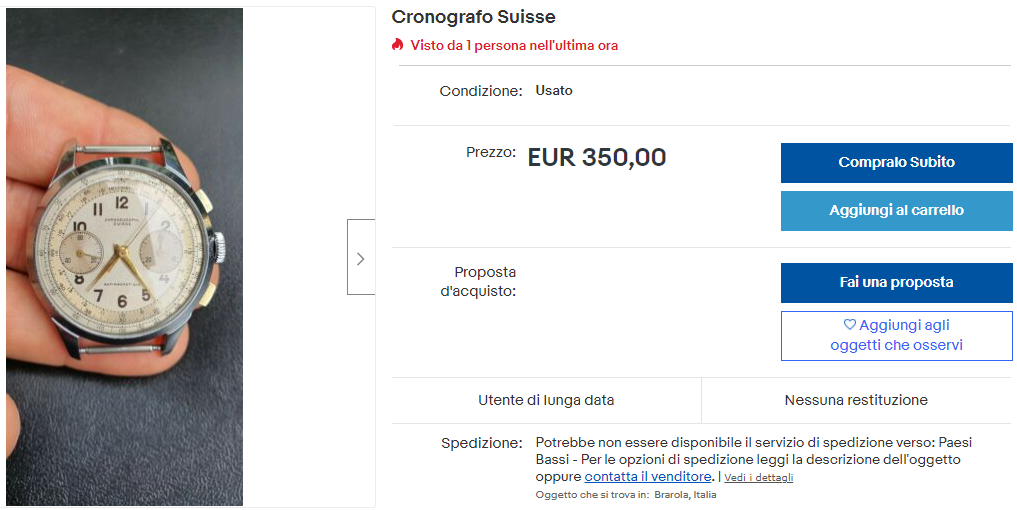Image resolution: width=1017 pixels, height=510 pixels.
Task: Click the Brarola, Italia location text
Action: 685,495
